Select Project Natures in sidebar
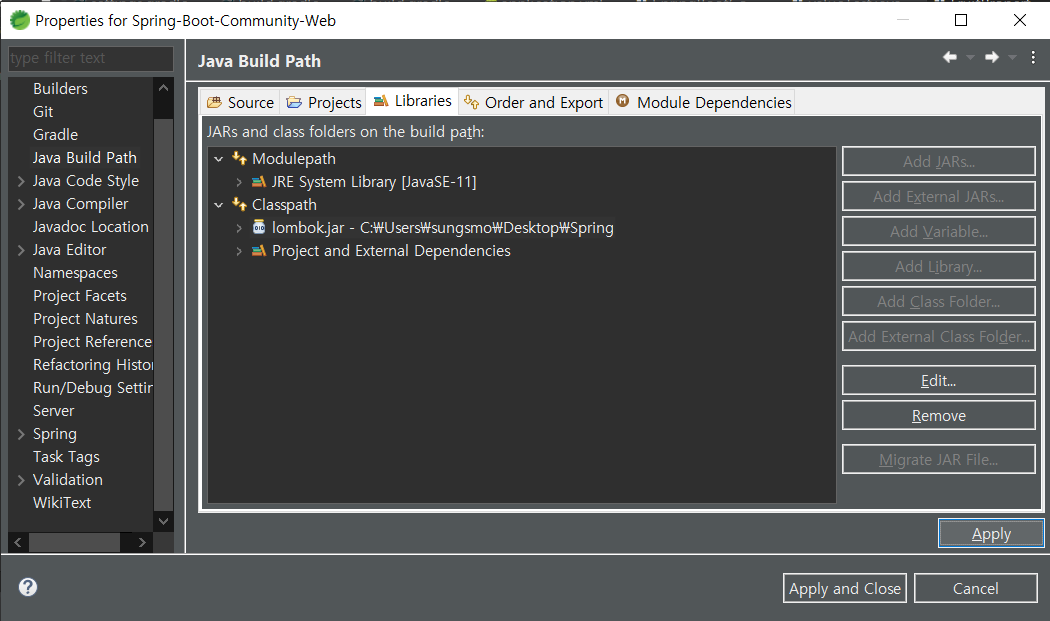 tap(85, 319)
